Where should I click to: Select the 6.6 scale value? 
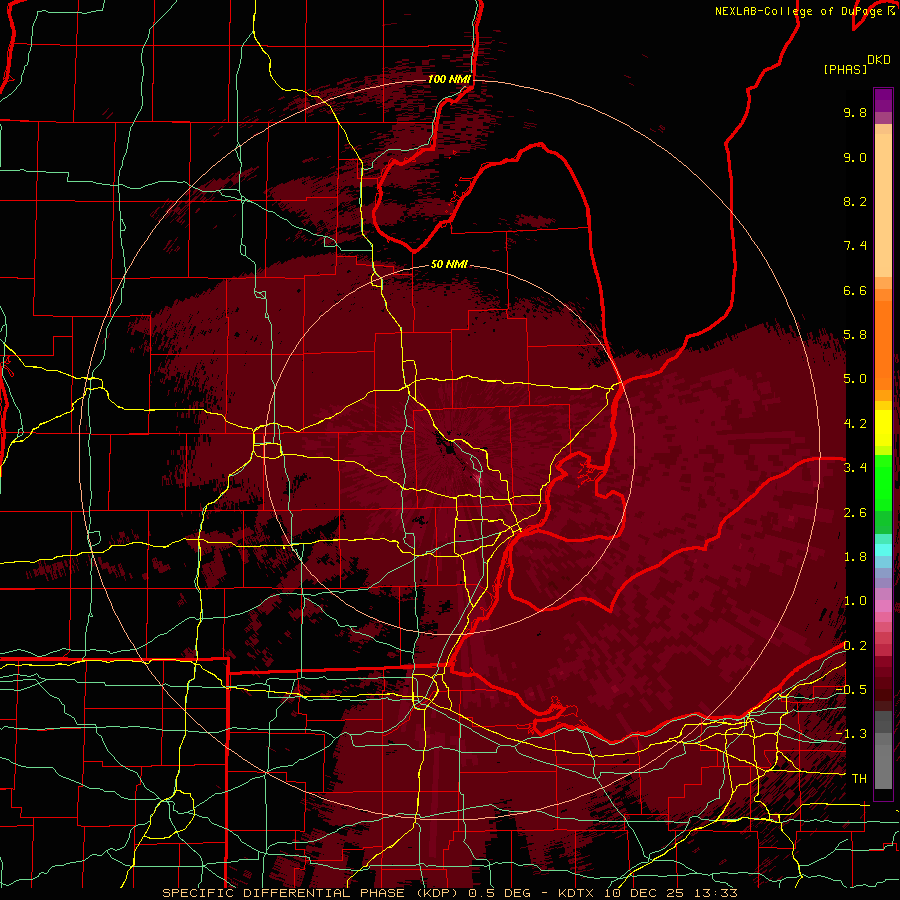(855, 290)
